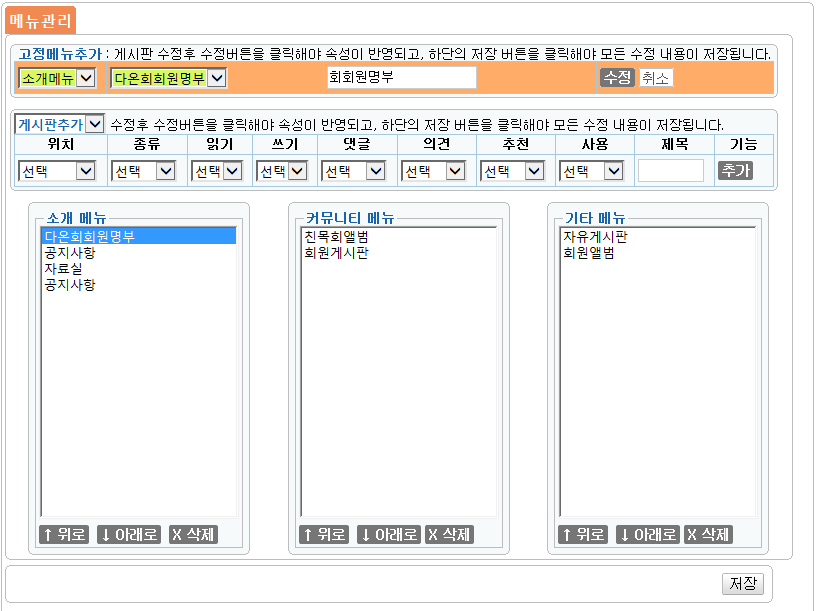Click ↑ 위로 under 소개 메뉴

coord(64,535)
